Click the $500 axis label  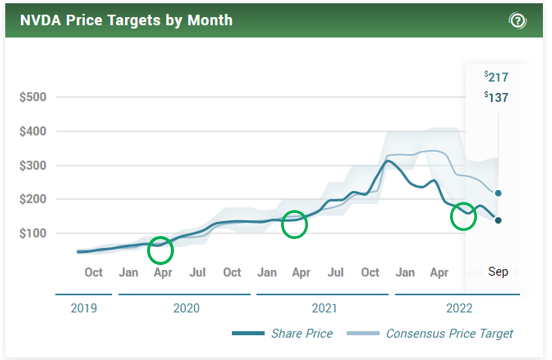[33, 97]
